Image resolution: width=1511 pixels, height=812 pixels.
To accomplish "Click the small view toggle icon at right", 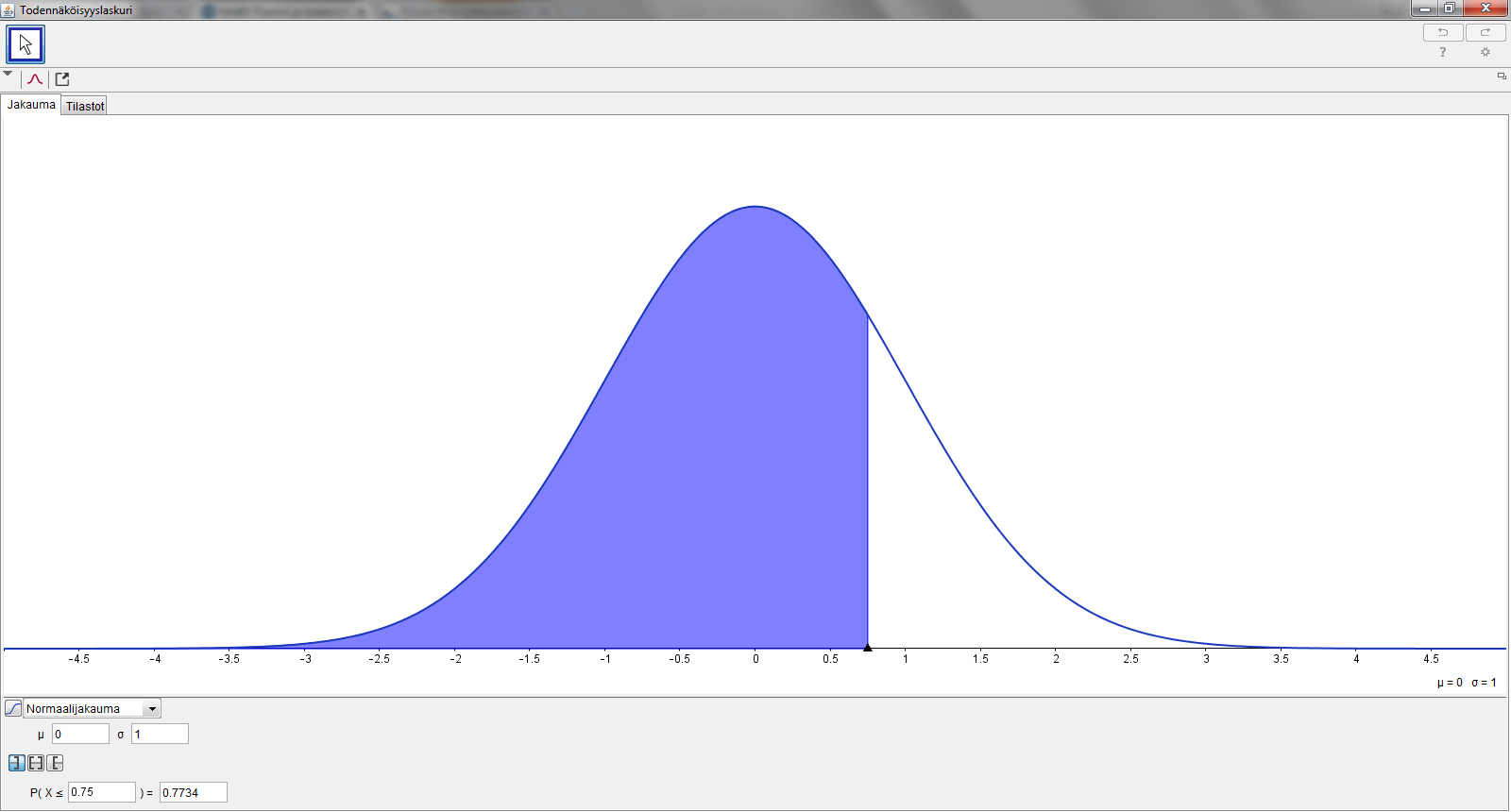I will [x=1502, y=76].
